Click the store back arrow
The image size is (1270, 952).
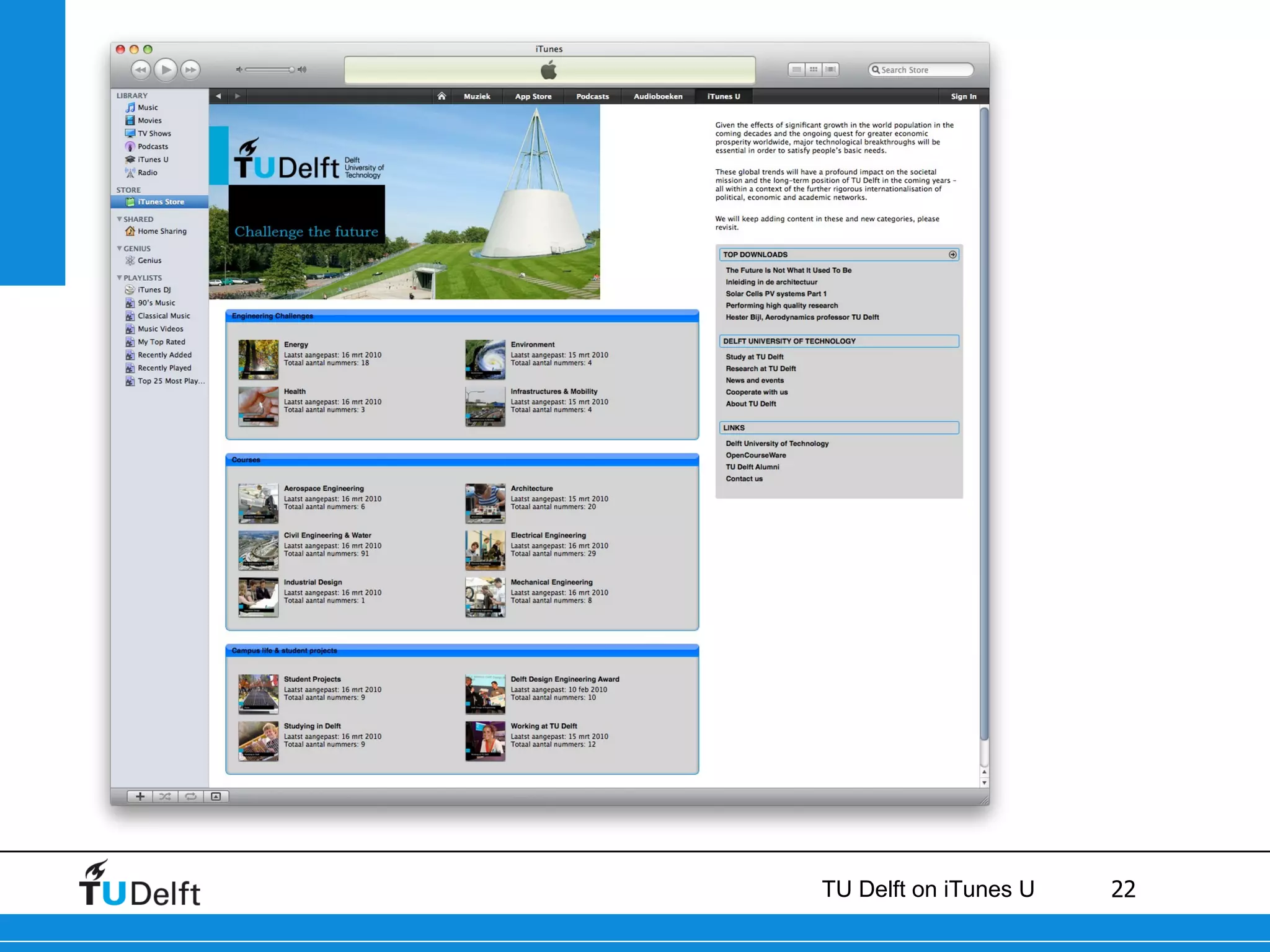[x=218, y=96]
